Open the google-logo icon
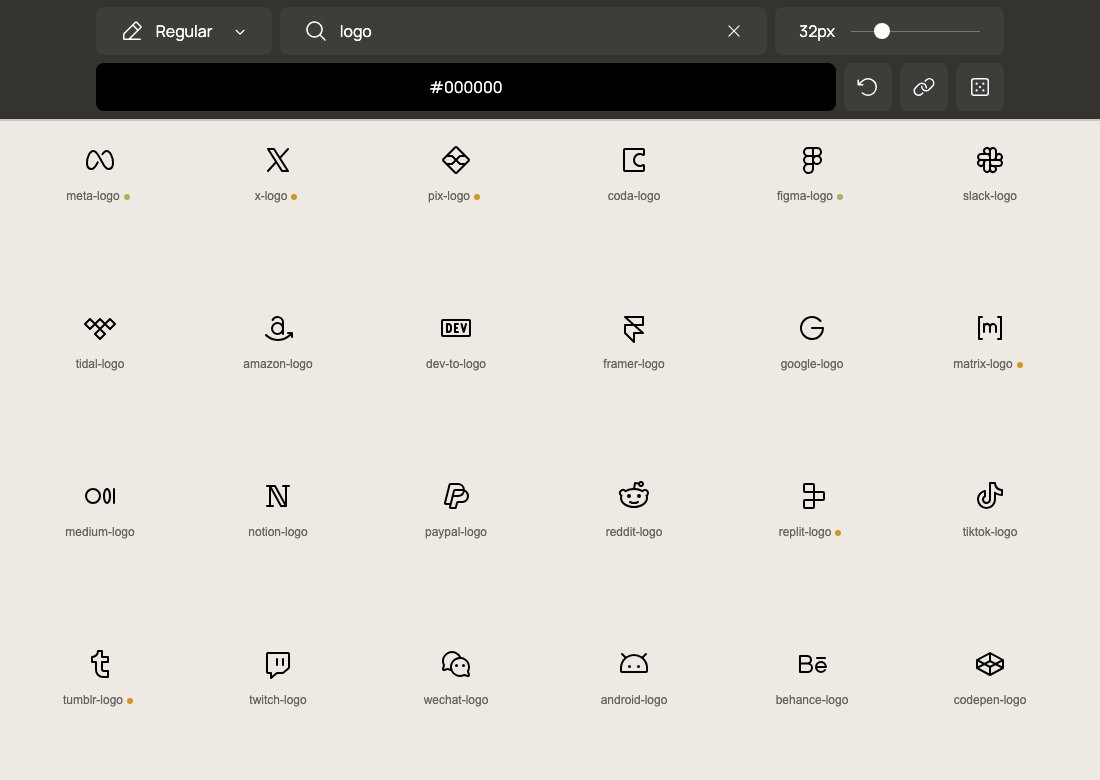 click(x=812, y=328)
